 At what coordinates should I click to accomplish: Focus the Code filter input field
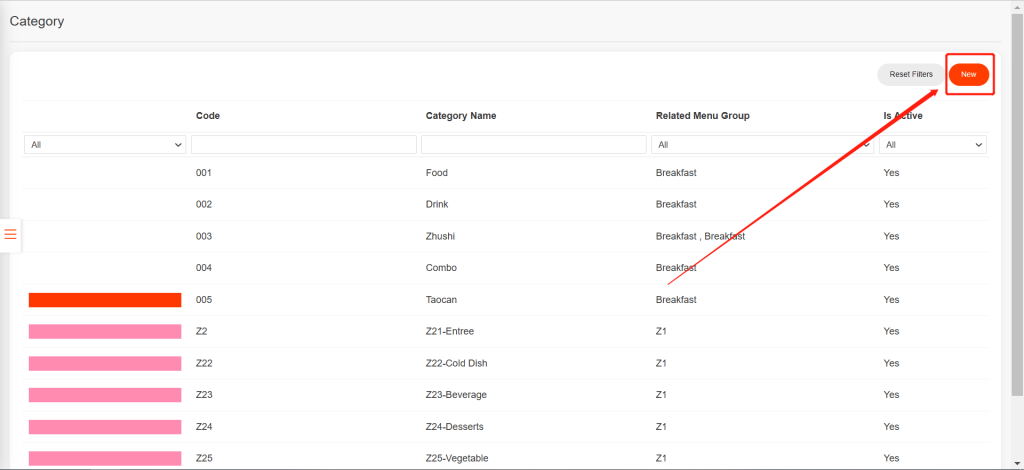pyautogui.click(x=303, y=145)
